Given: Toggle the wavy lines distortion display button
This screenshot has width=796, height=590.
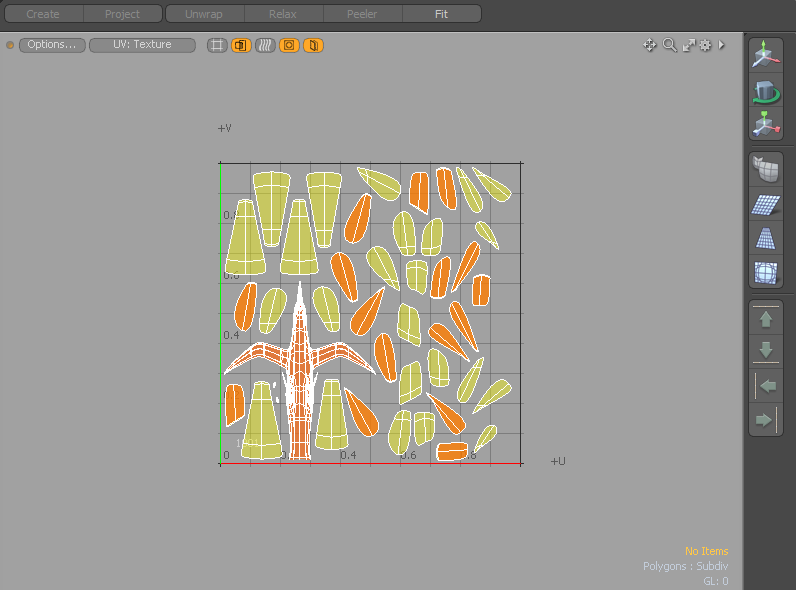Looking at the screenshot, I should (x=265, y=45).
